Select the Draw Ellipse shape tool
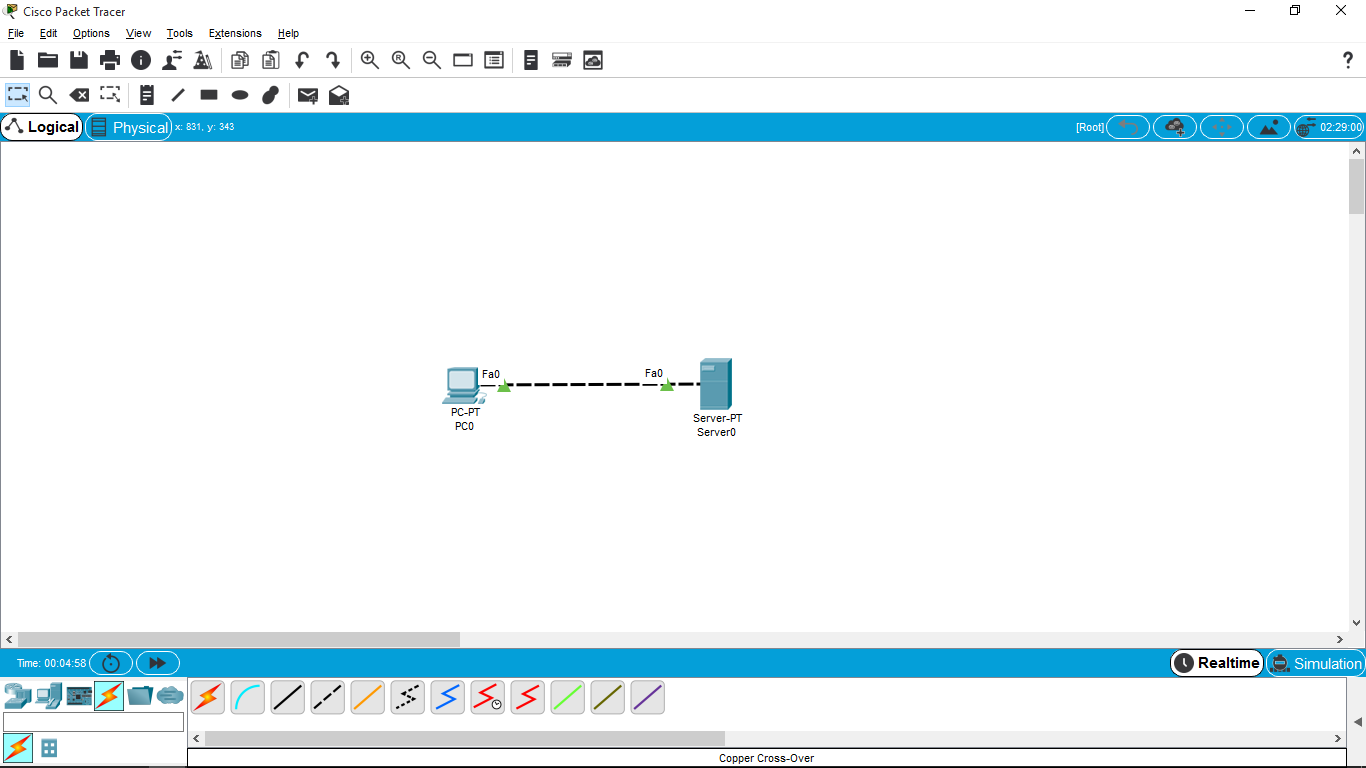1366x768 pixels. click(239, 95)
